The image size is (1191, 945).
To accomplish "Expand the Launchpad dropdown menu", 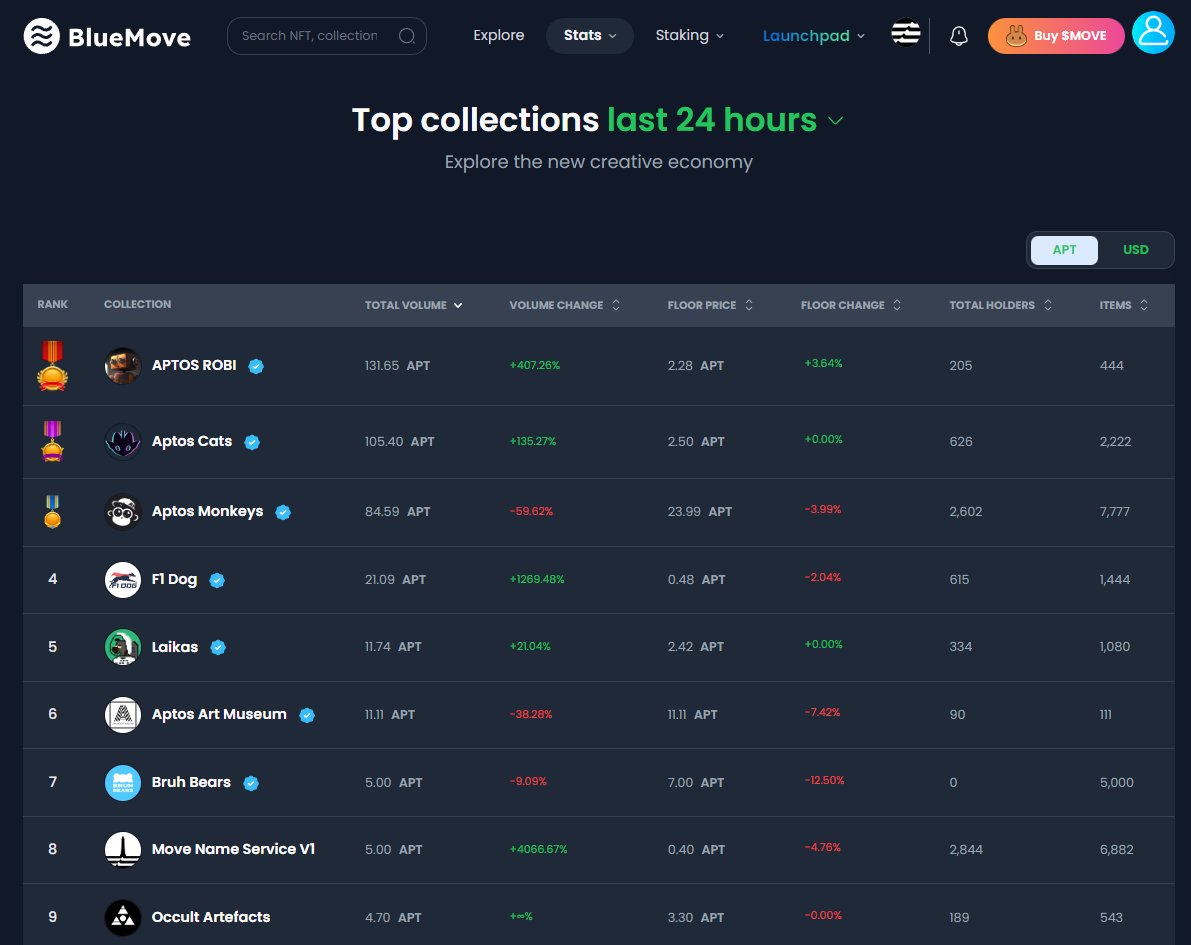I will 813,36.
